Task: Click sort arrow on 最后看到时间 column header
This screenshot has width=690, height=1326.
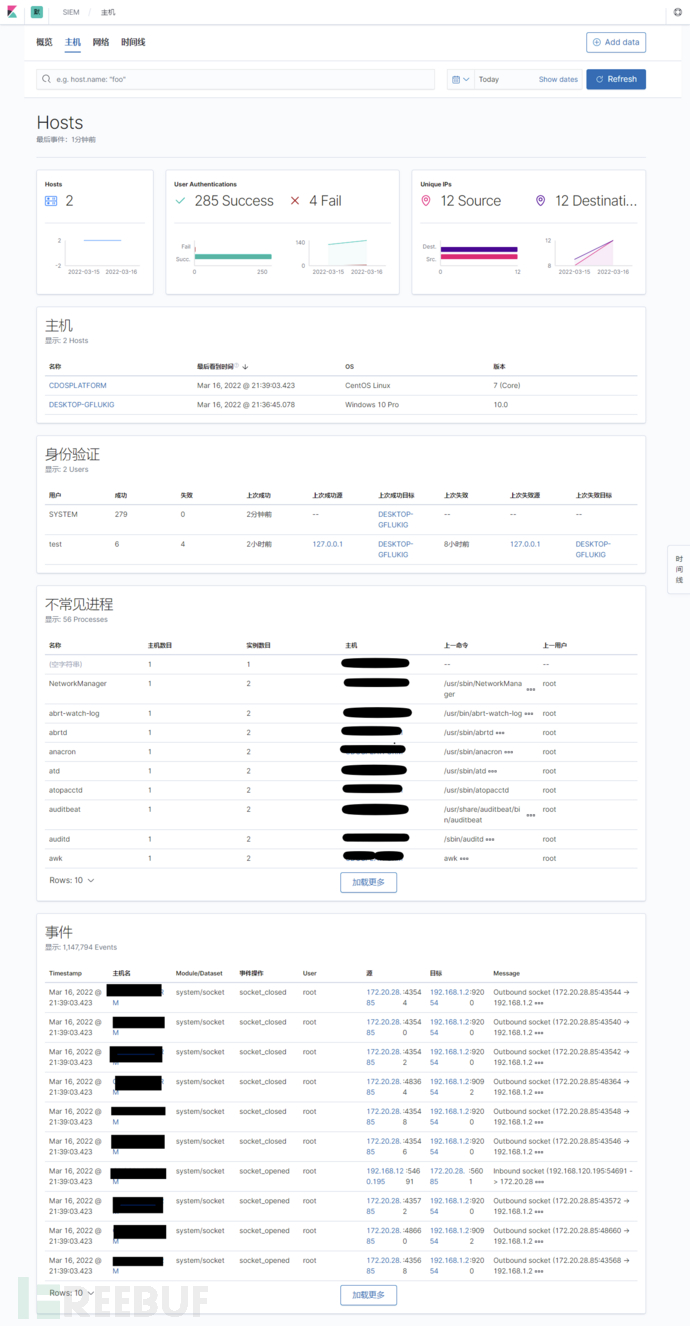Action: 246,367
